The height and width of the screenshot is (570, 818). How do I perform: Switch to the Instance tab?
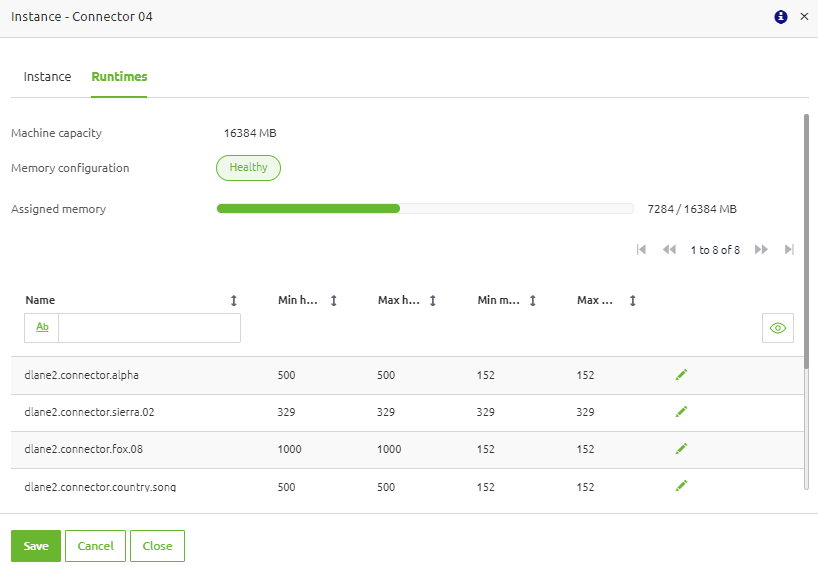coord(47,77)
